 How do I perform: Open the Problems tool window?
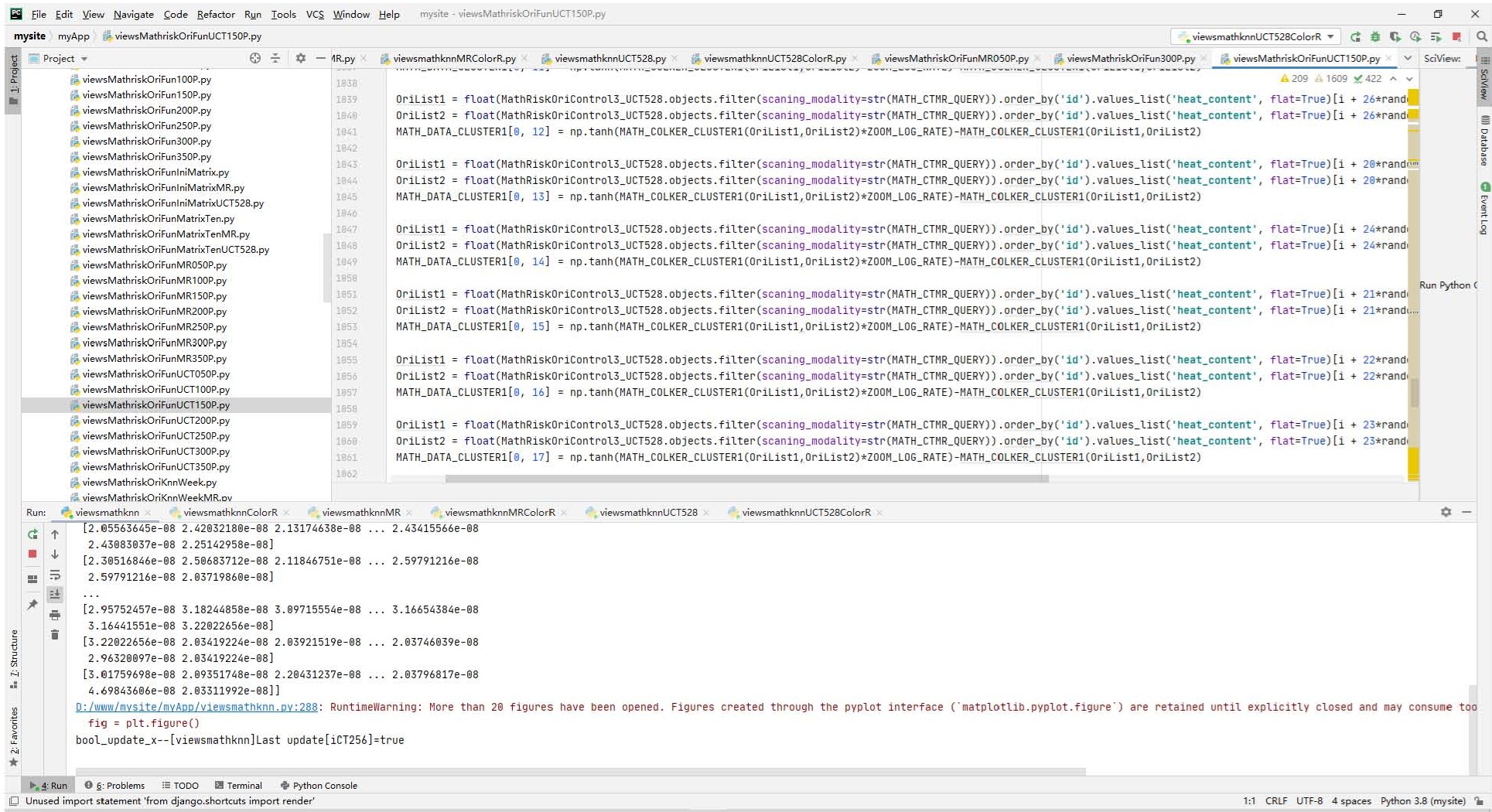114,785
